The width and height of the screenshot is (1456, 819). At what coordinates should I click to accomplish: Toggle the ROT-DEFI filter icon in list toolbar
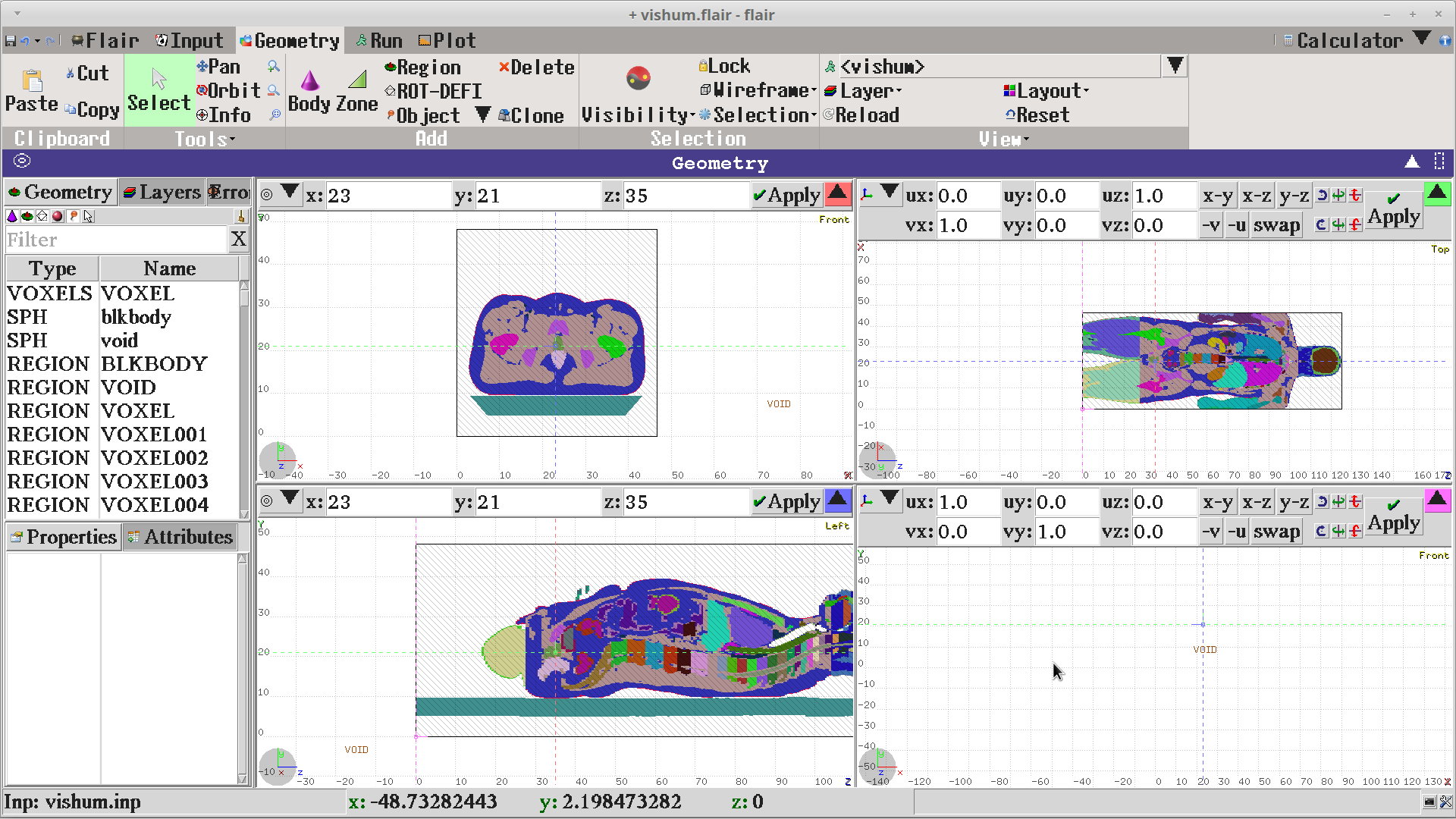42,217
